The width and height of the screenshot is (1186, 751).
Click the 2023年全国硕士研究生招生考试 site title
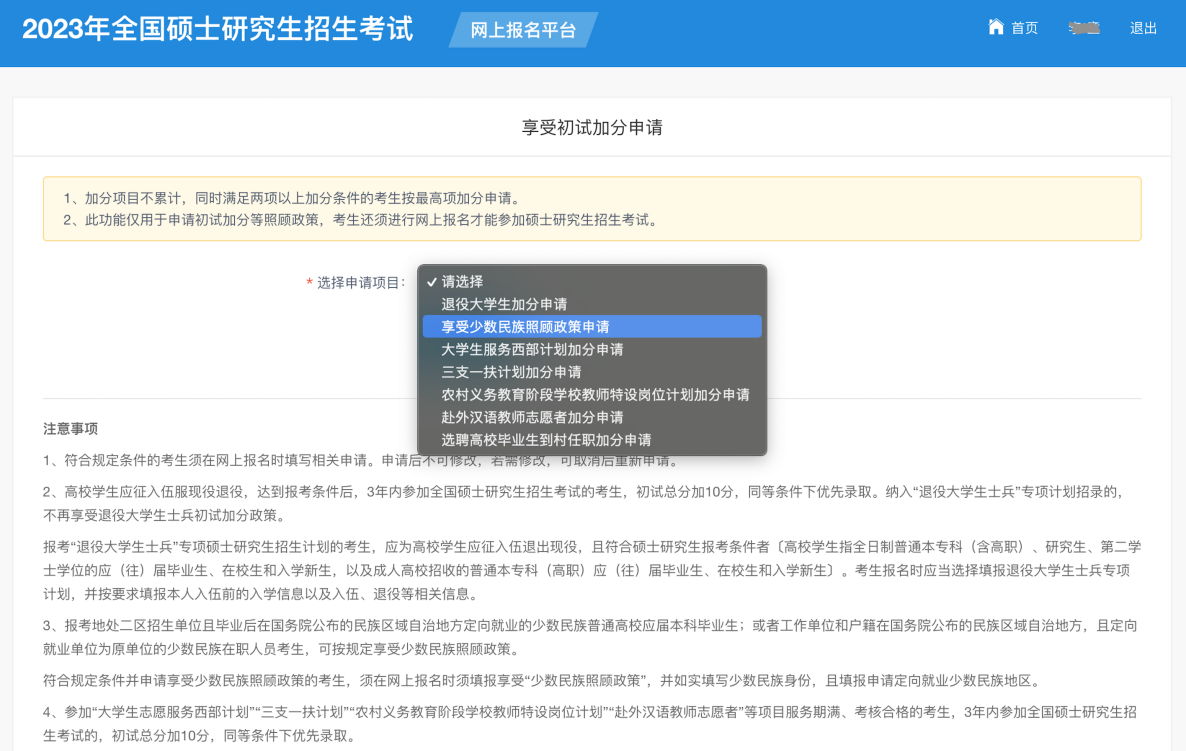[x=217, y=29]
